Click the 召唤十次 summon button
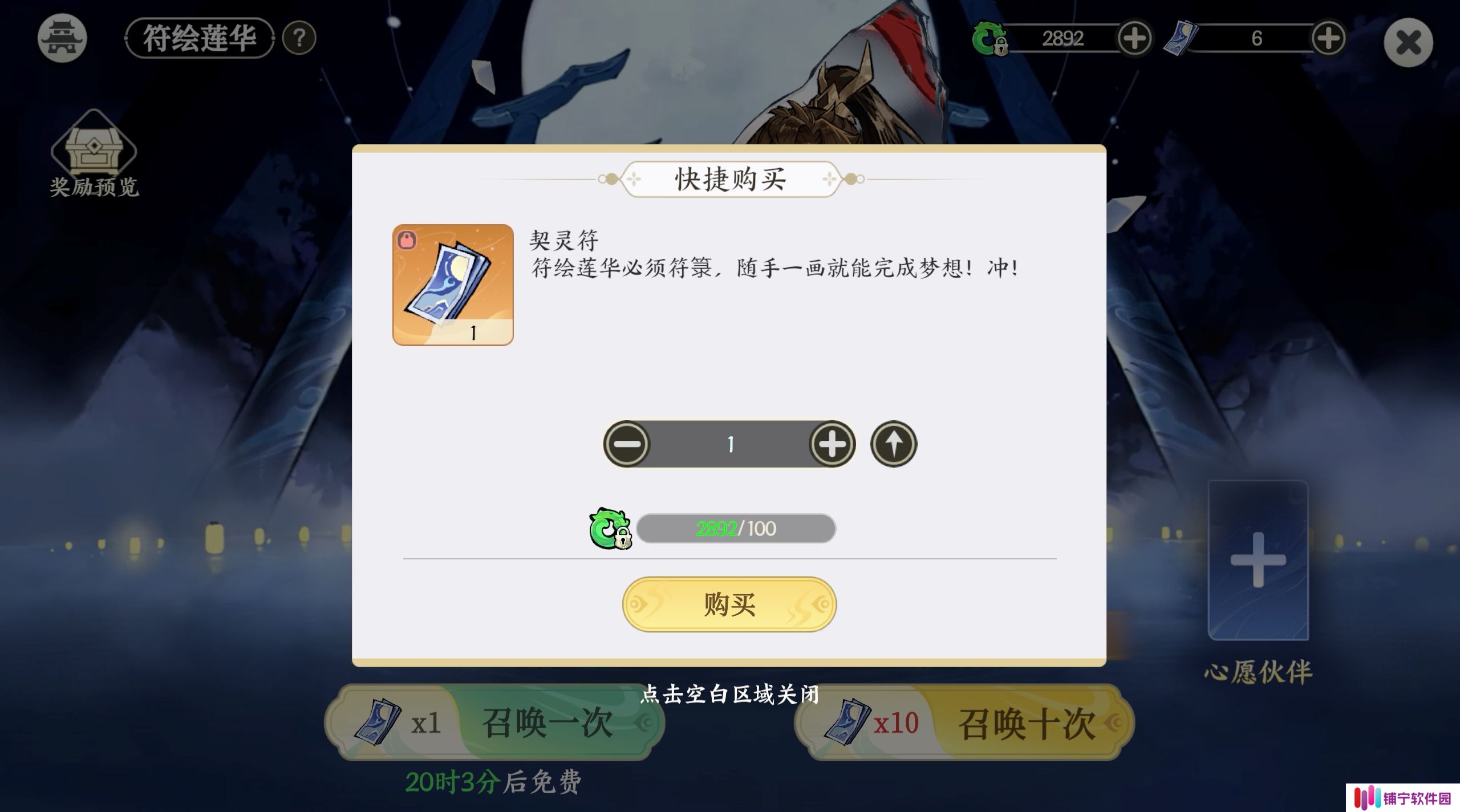This screenshot has width=1460, height=812. point(964,723)
